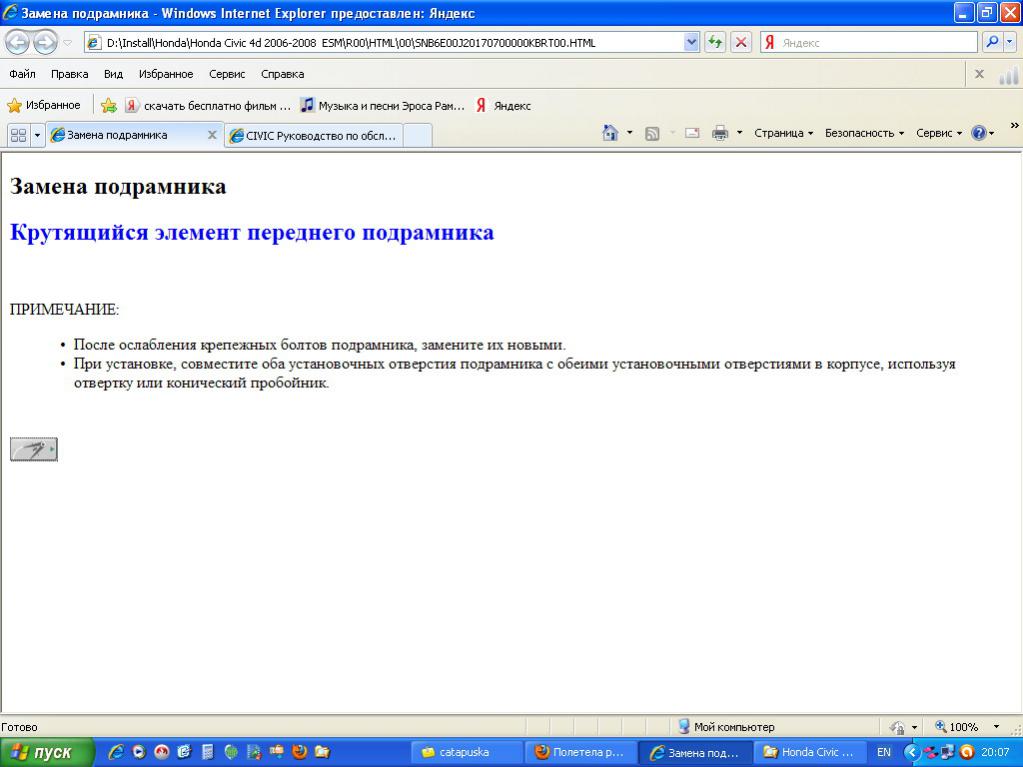
Task: Click the Stop loading icon
Action: click(x=741, y=42)
